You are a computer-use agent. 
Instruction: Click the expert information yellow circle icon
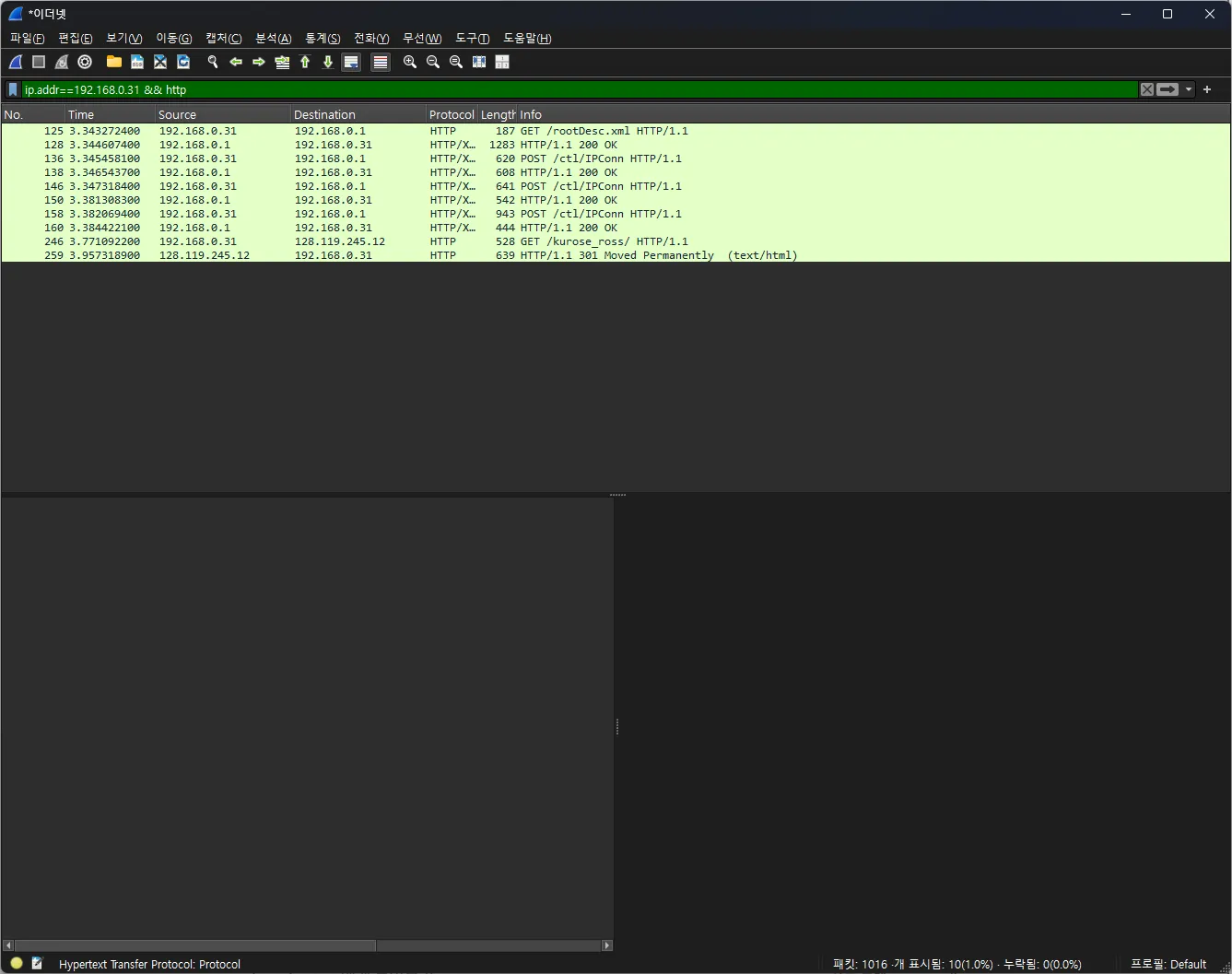(16, 963)
